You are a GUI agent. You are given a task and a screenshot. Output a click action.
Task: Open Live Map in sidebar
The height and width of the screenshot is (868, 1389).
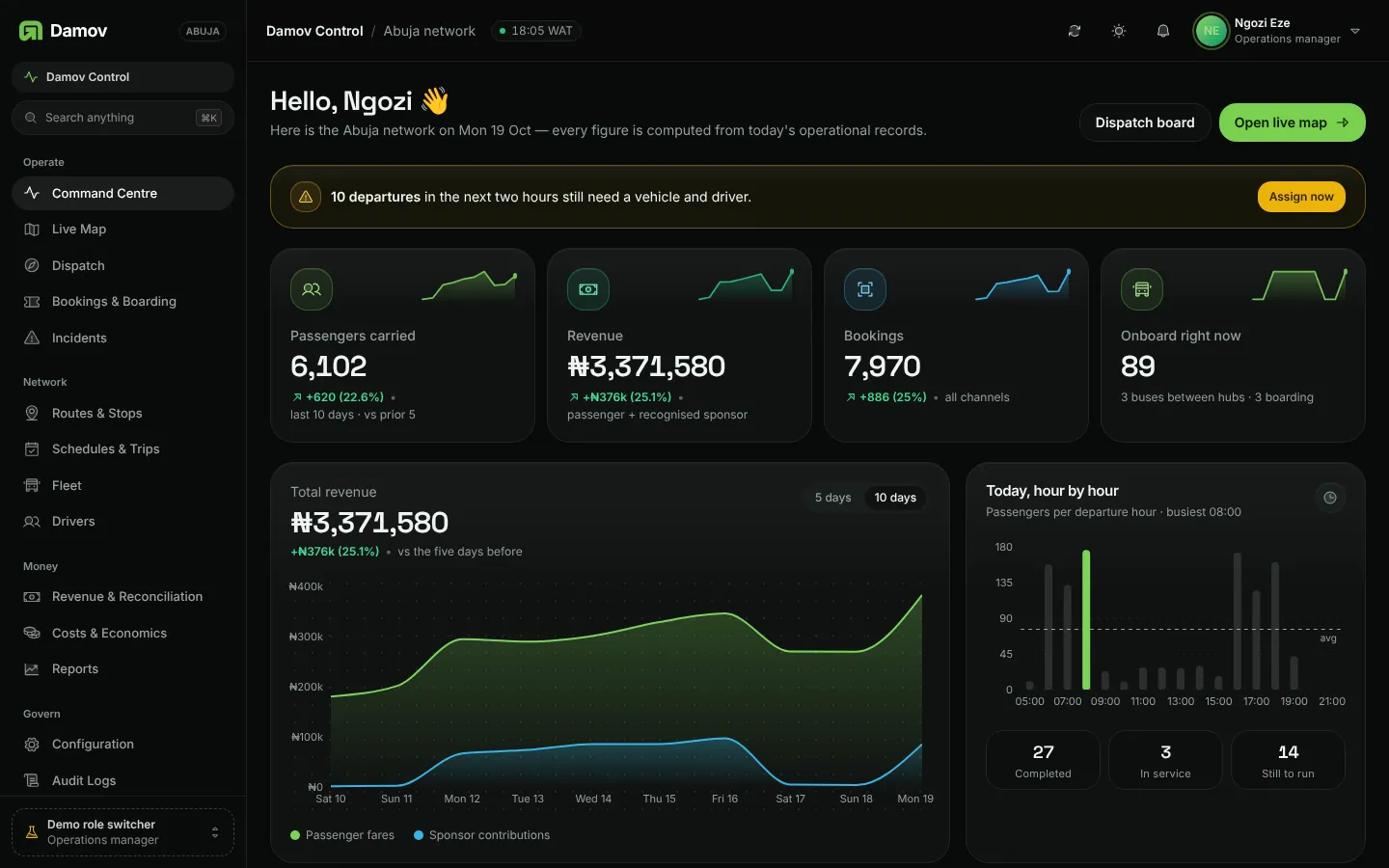123,230
